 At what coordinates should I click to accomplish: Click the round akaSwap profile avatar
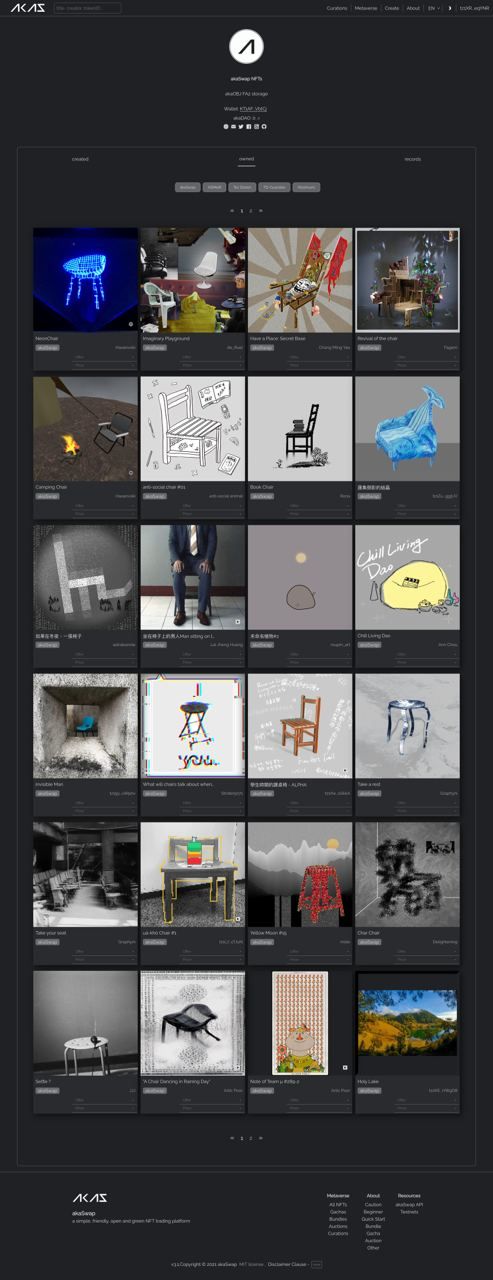pyautogui.click(x=246, y=47)
